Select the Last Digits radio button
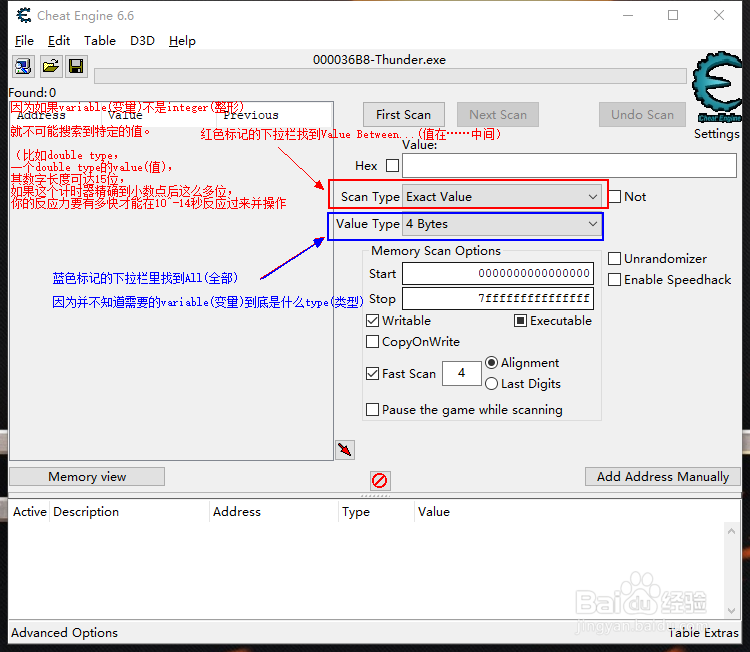The width and height of the screenshot is (750, 652). click(x=491, y=384)
